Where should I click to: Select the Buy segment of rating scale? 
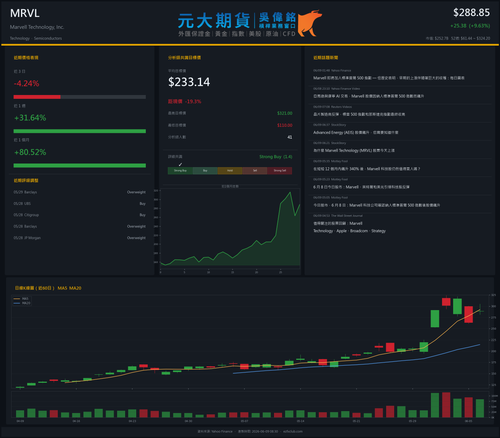tap(205, 171)
